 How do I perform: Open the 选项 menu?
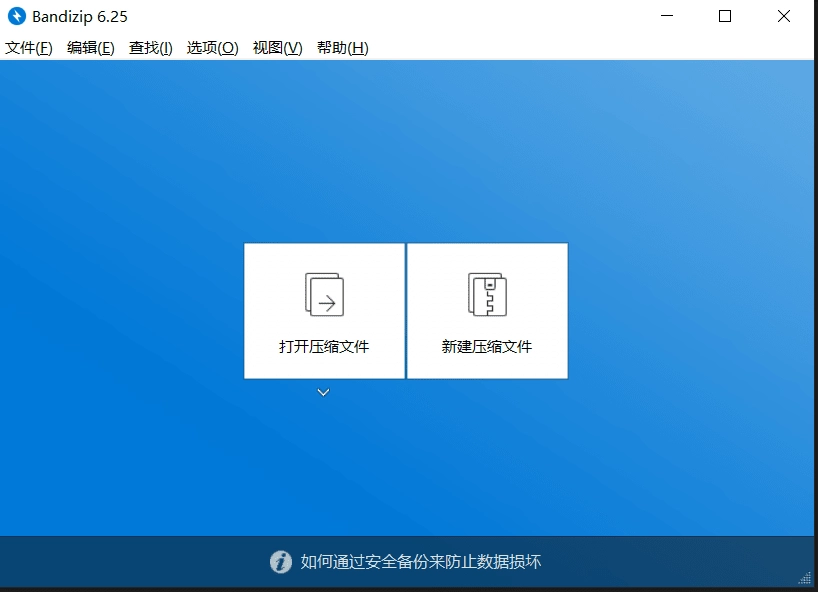pyautogui.click(x=211, y=47)
